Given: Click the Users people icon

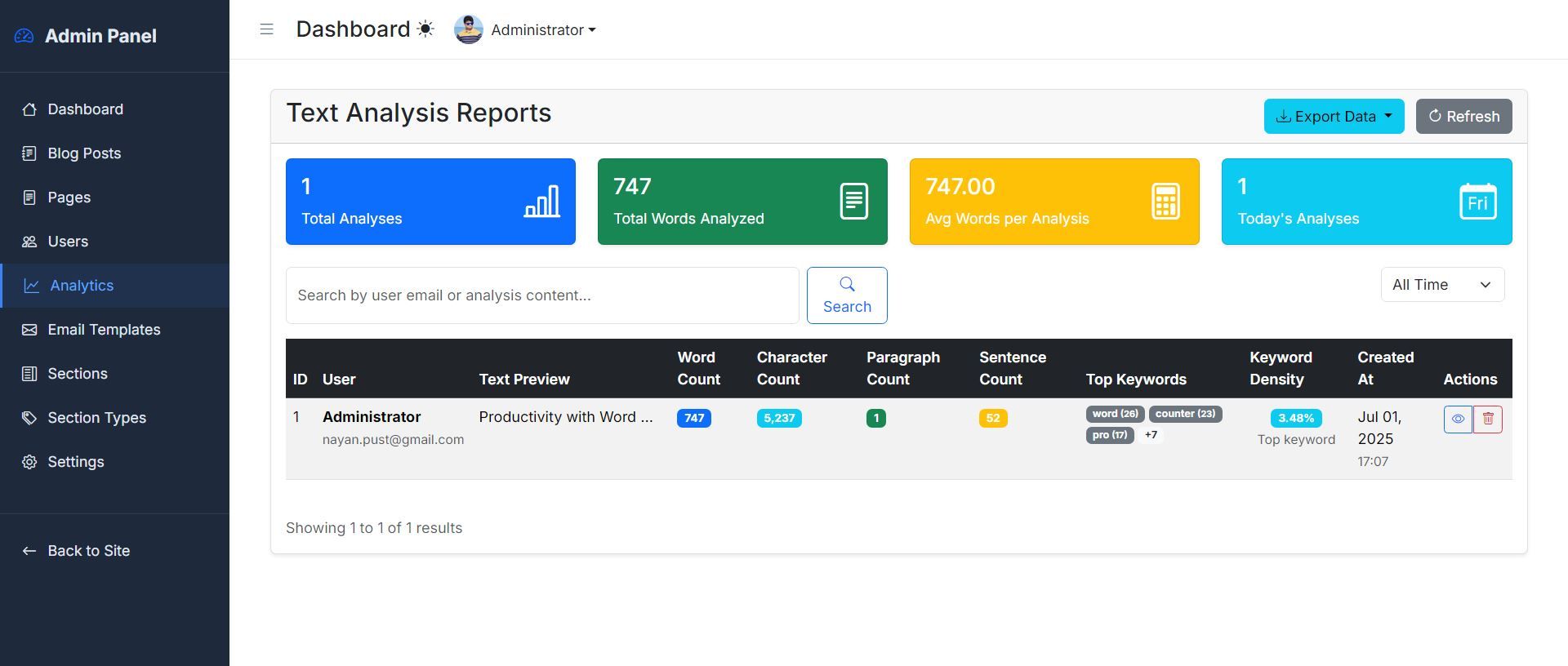Looking at the screenshot, I should (x=29, y=242).
